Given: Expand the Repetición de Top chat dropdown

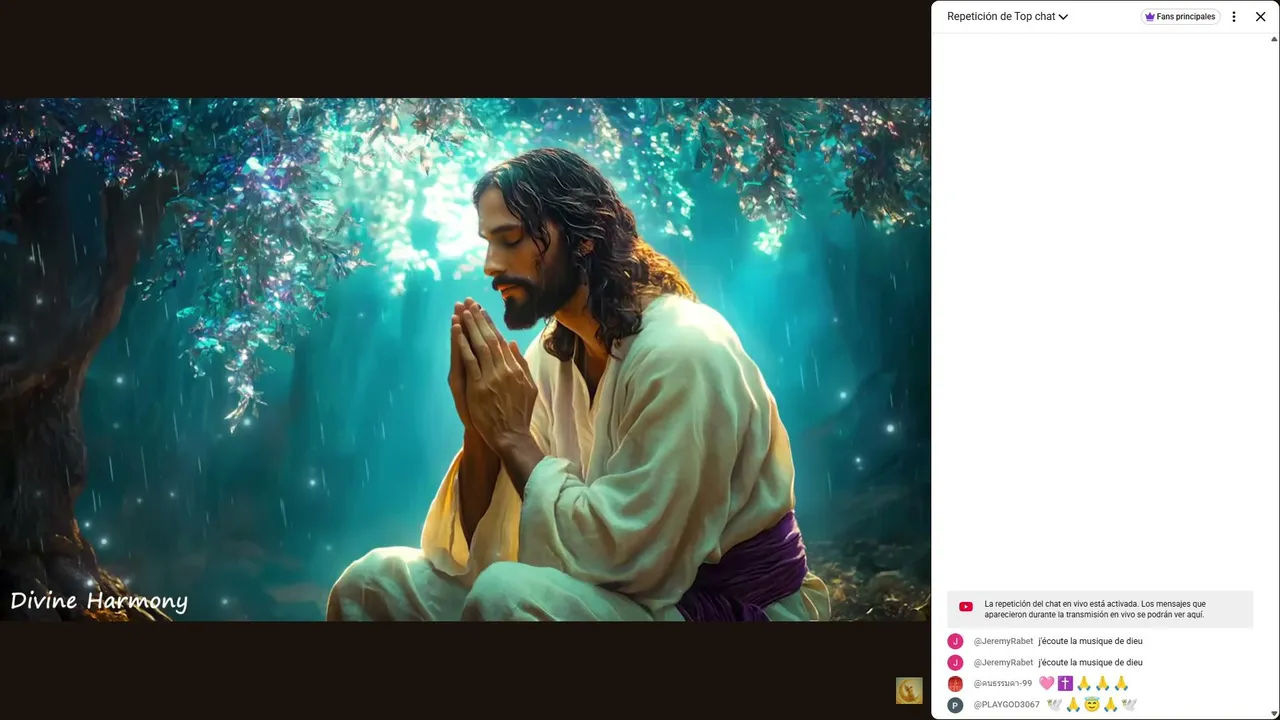Looking at the screenshot, I should click(x=1008, y=17).
